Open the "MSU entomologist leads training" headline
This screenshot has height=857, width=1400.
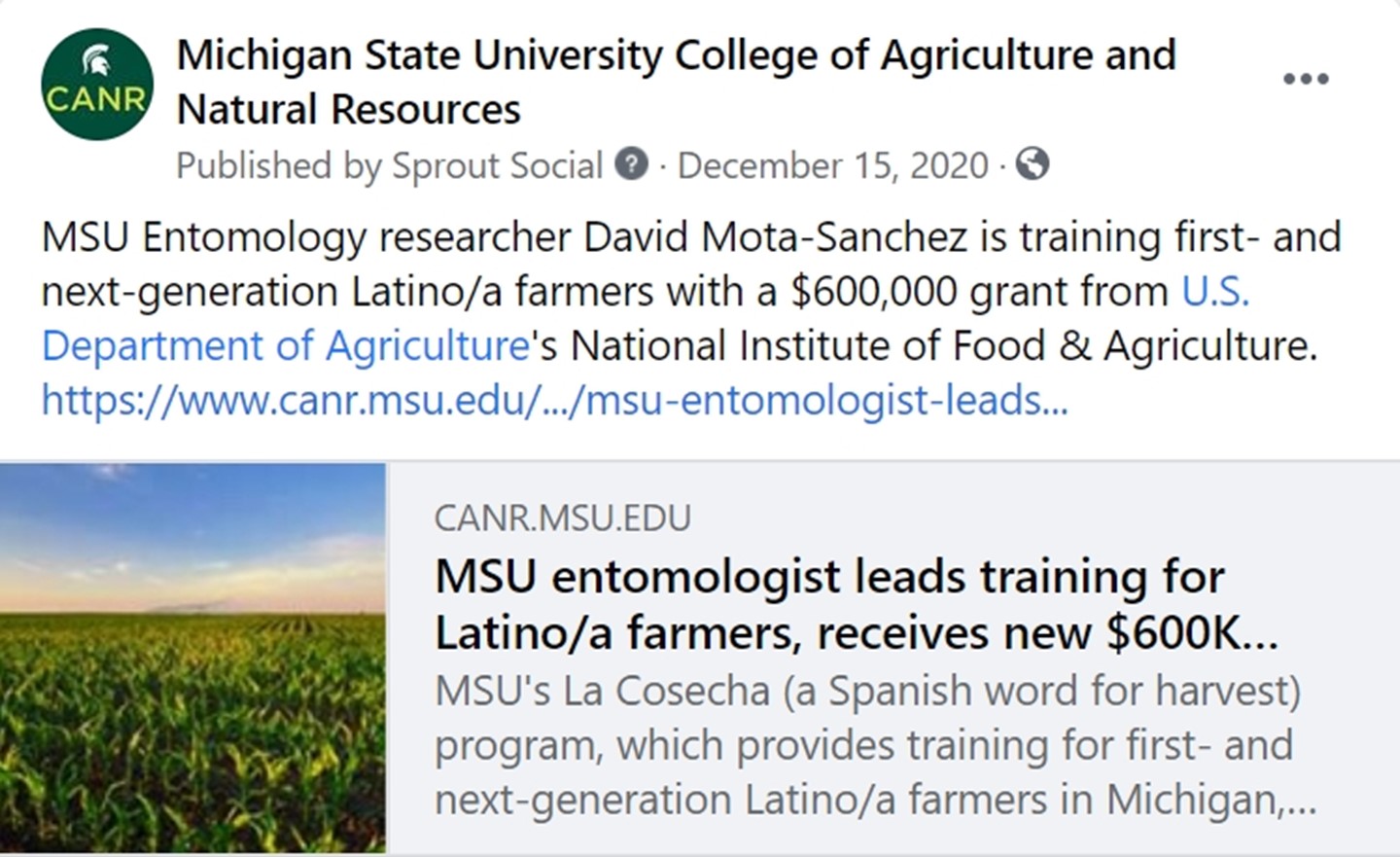click(828, 577)
